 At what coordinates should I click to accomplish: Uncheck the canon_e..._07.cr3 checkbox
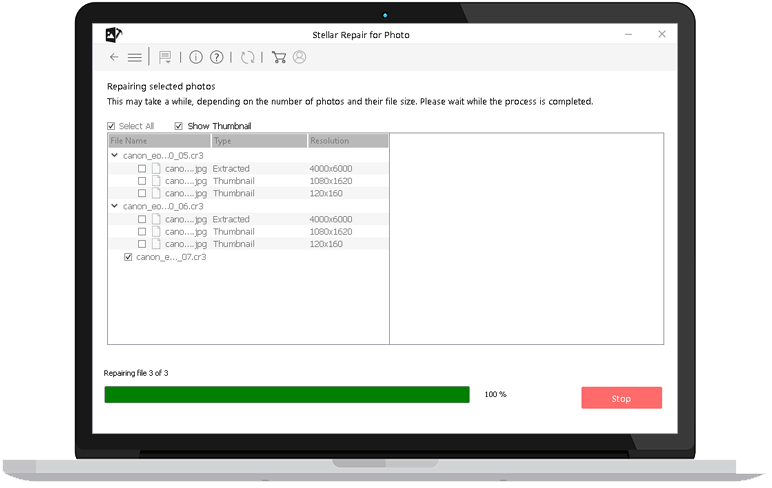[x=128, y=257]
